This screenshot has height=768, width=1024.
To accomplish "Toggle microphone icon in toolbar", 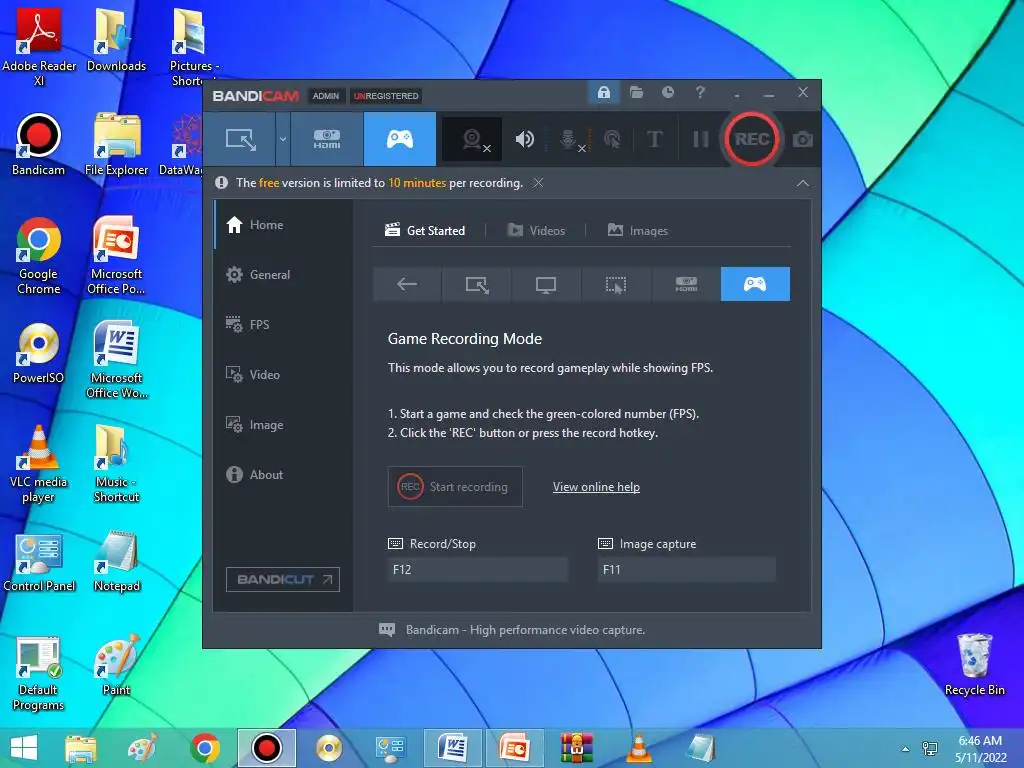I will click(569, 139).
